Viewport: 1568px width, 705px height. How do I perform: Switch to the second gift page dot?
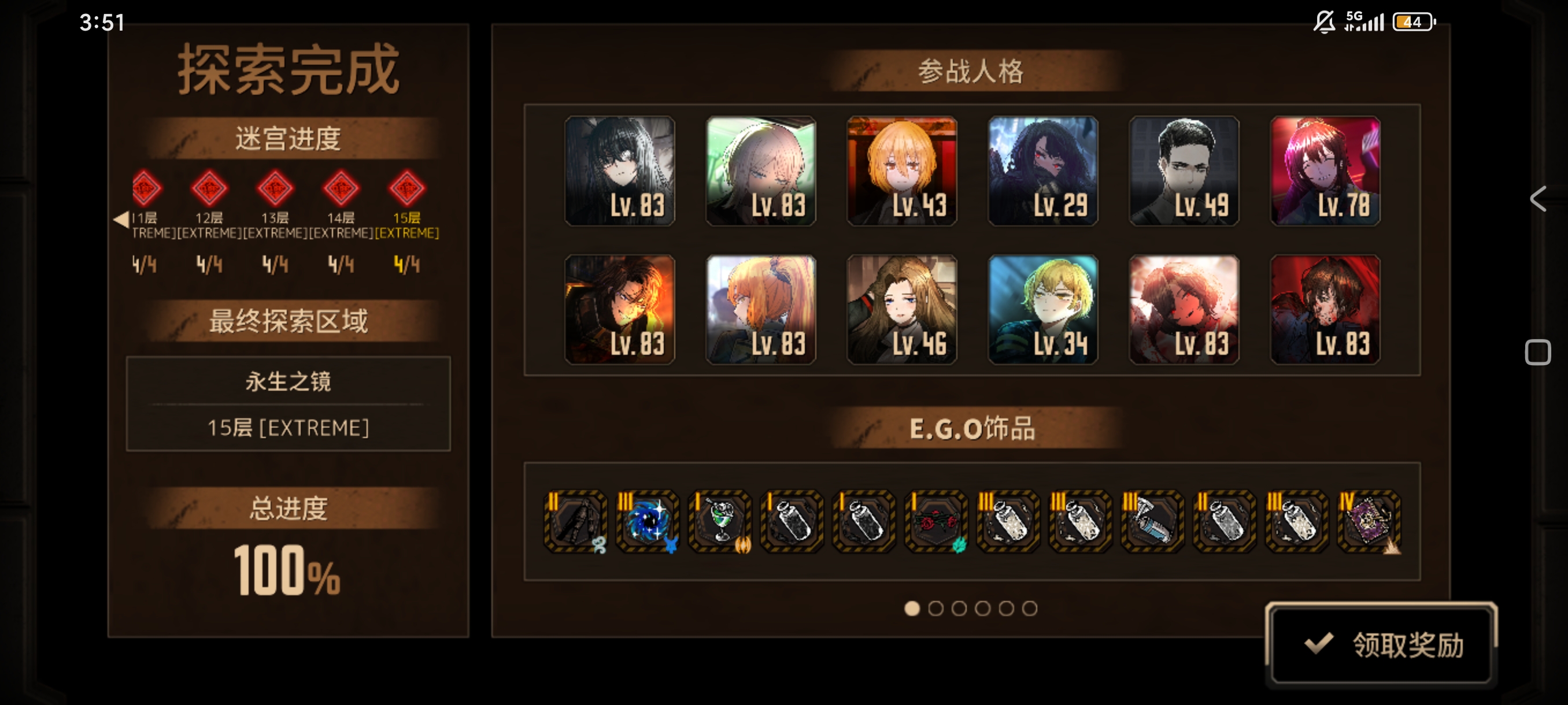point(935,608)
